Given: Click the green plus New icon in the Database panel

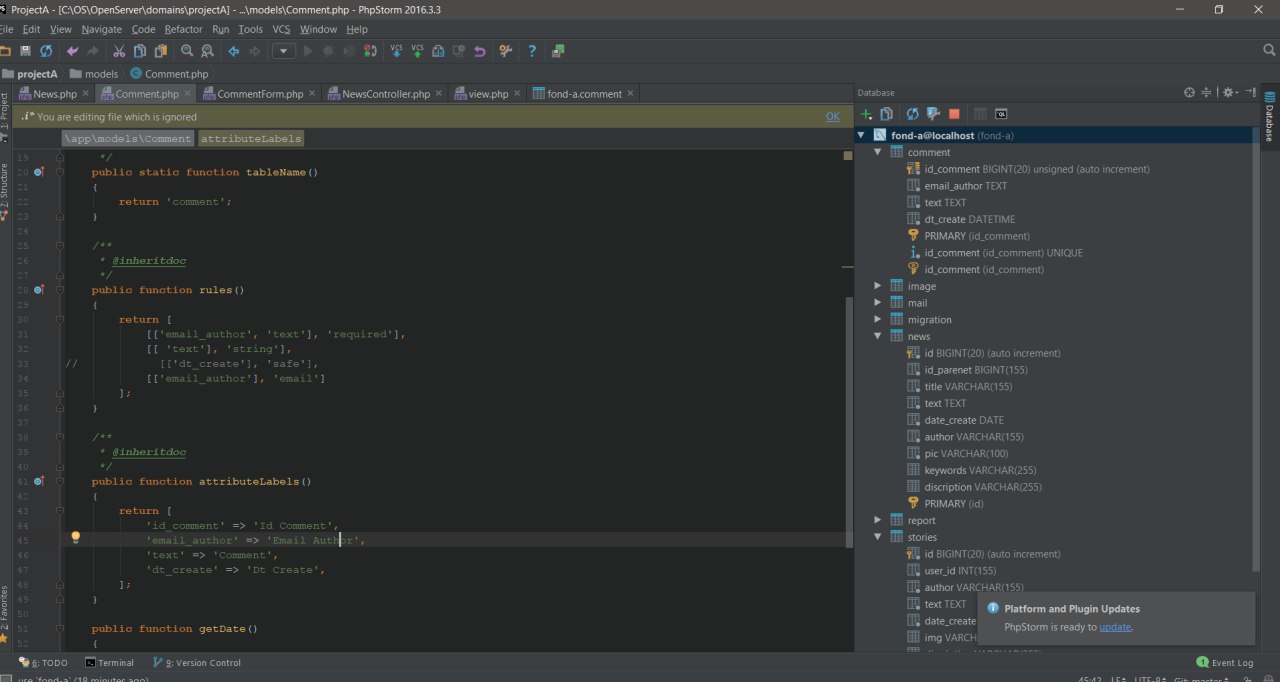Looking at the screenshot, I should 867,114.
